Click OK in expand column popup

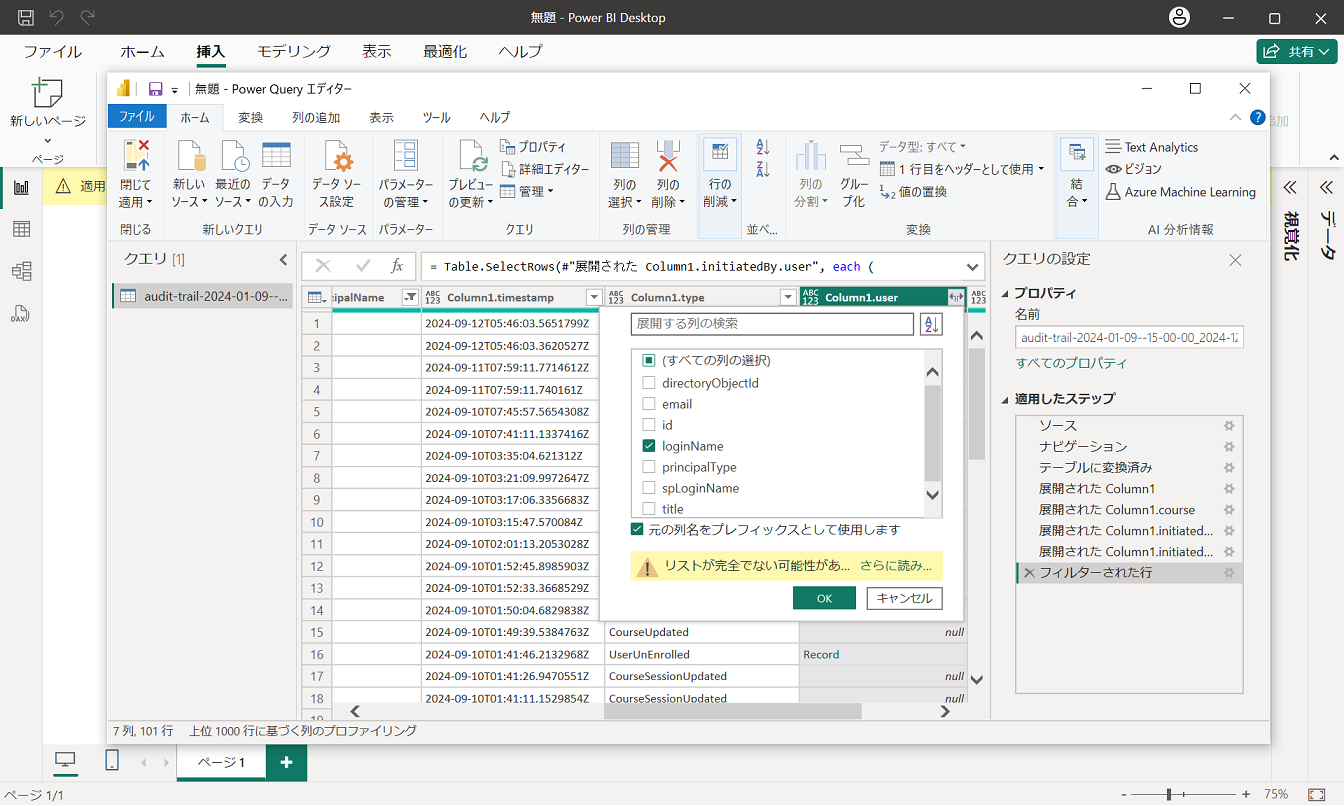pyautogui.click(x=824, y=598)
